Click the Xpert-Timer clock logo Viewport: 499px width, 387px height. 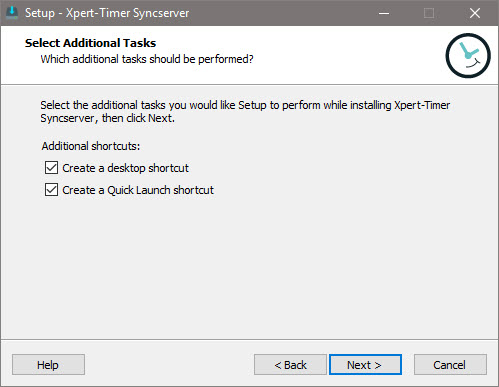tap(468, 56)
